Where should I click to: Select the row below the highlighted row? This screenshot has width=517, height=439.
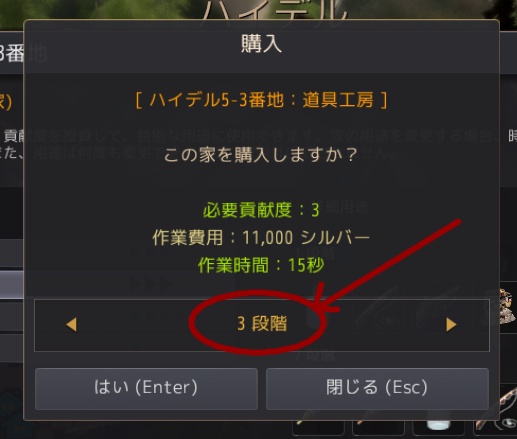[x=12, y=315]
